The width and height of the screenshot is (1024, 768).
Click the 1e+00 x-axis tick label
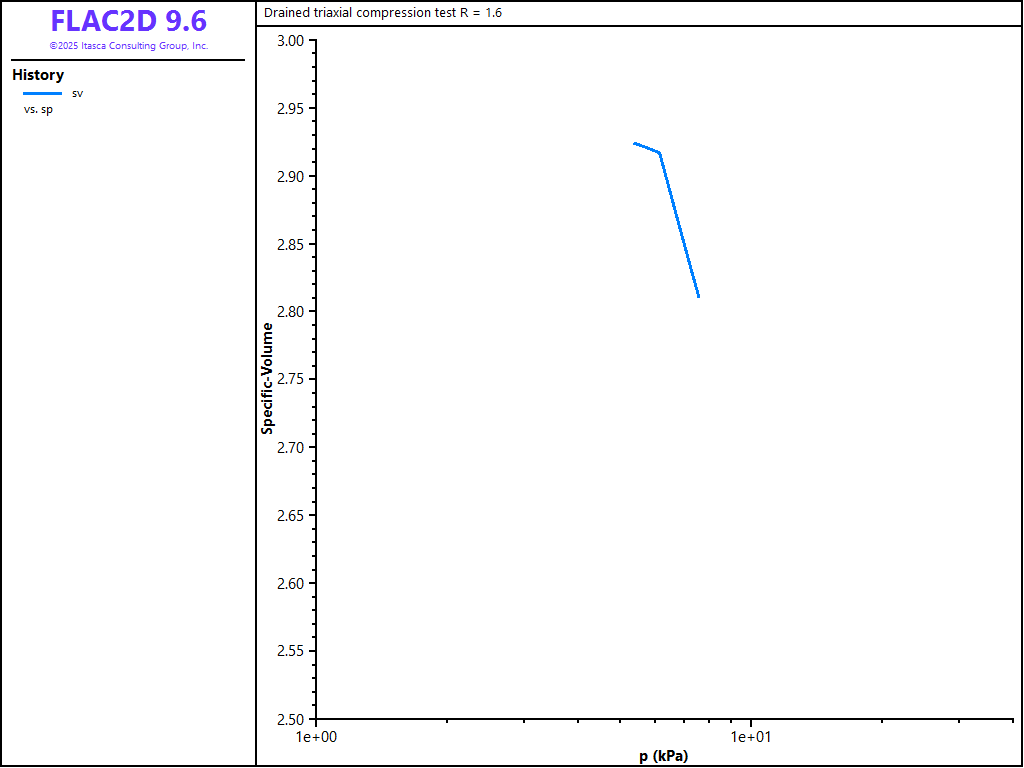[315, 737]
